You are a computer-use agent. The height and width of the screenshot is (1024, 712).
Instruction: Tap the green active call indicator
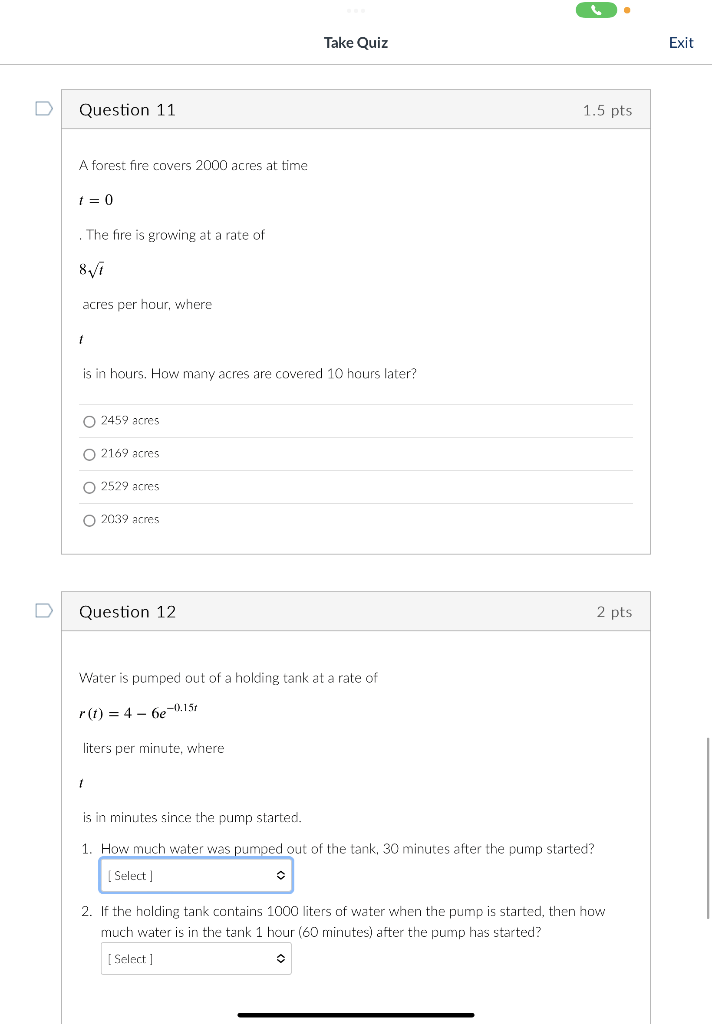[596, 10]
